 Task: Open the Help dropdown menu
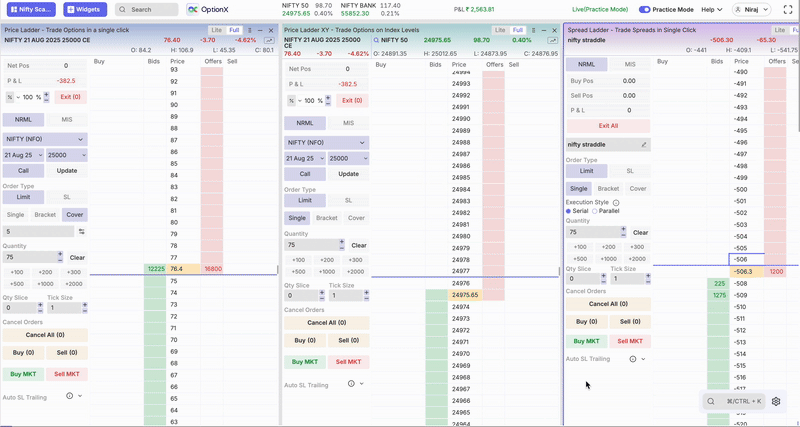click(x=711, y=9)
